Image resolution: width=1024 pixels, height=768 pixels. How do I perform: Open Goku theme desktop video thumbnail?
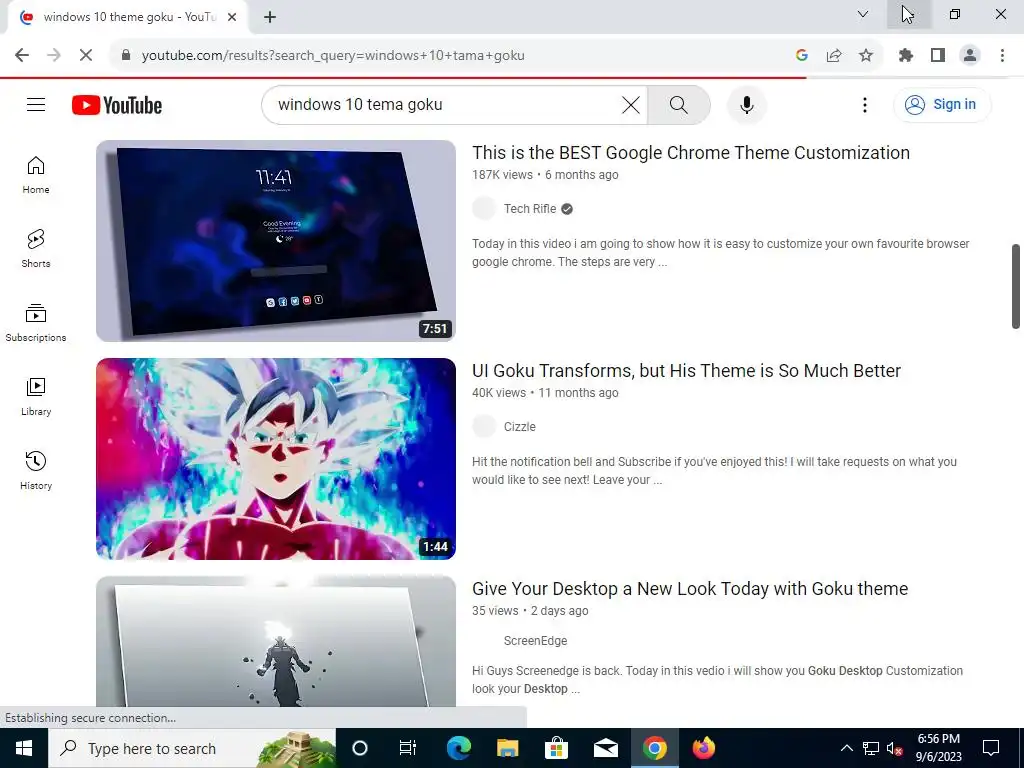[276, 641]
